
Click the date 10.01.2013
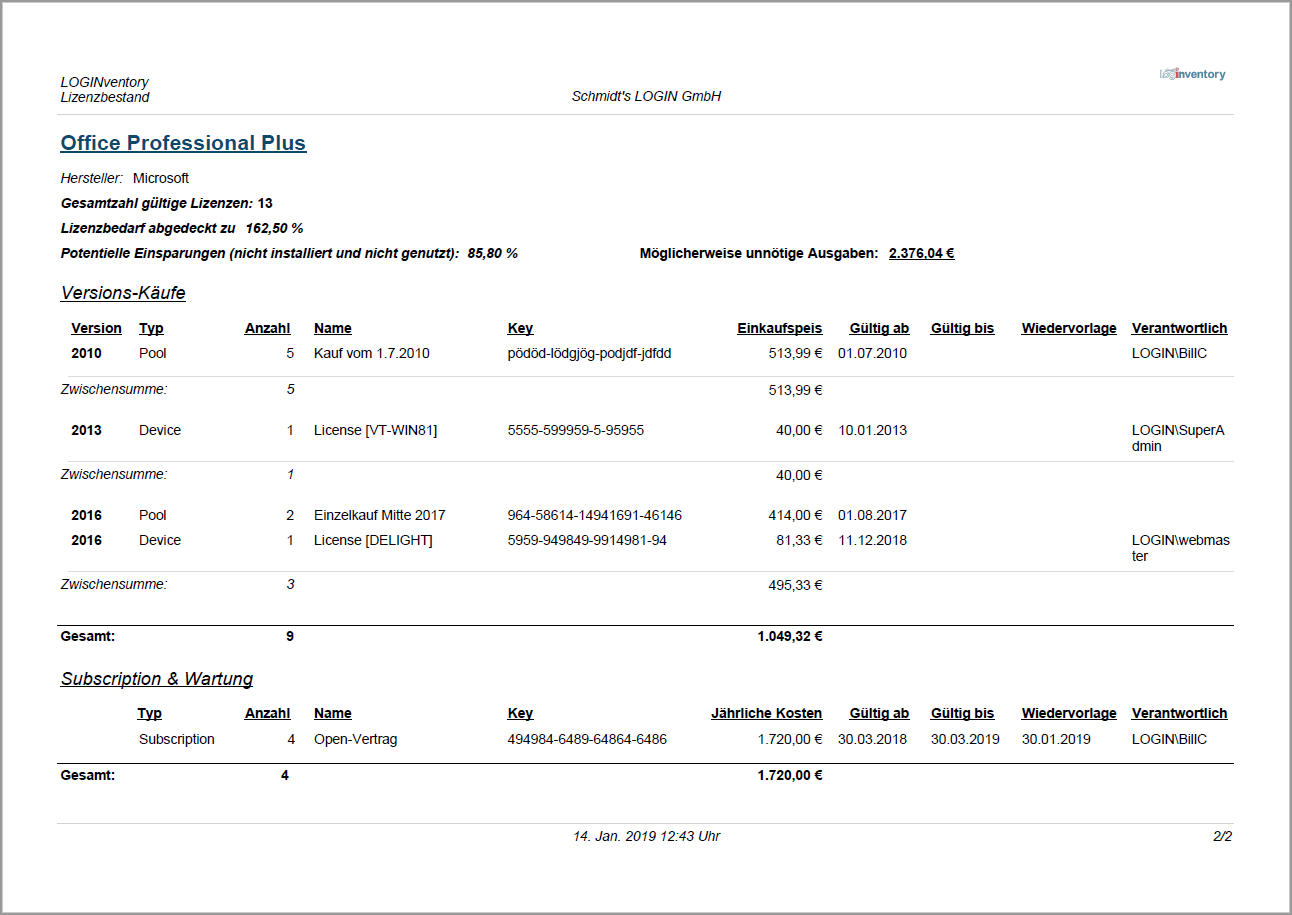[872, 430]
